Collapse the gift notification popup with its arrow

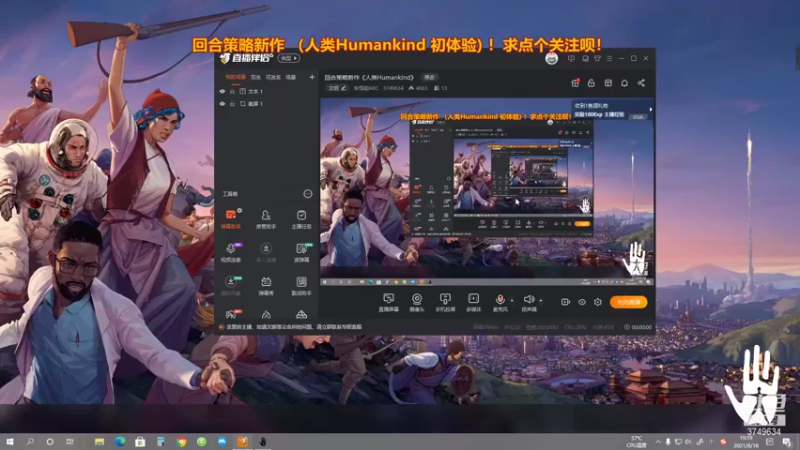point(651,109)
